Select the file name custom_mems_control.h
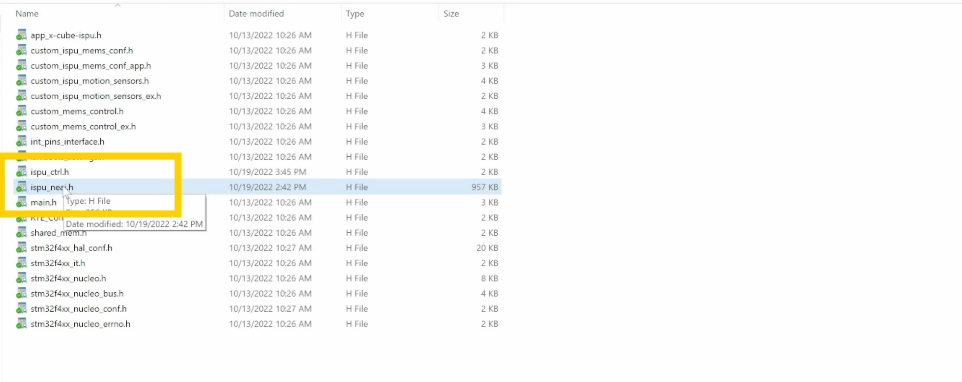 click(77, 111)
